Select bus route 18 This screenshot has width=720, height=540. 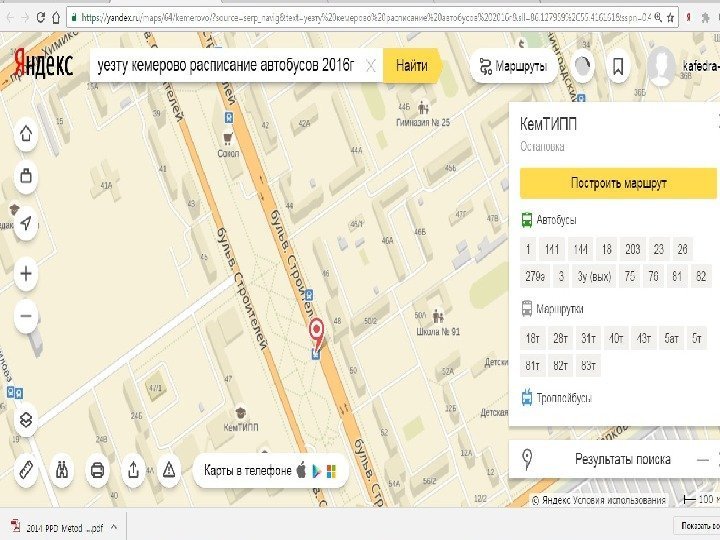607,249
